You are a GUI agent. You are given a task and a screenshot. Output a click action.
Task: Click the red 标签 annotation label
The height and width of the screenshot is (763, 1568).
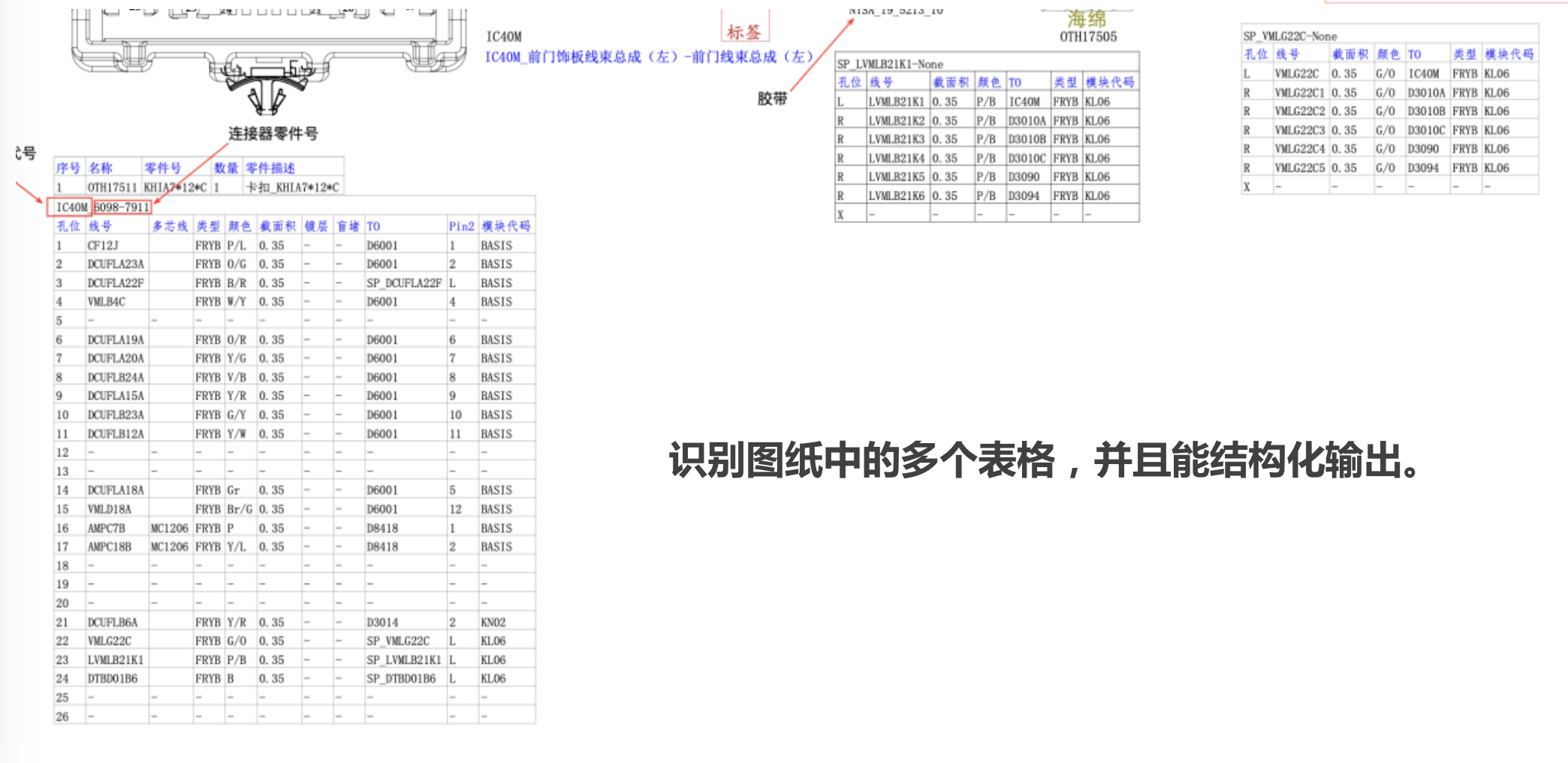pyautogui.click(x=743, y=32)
